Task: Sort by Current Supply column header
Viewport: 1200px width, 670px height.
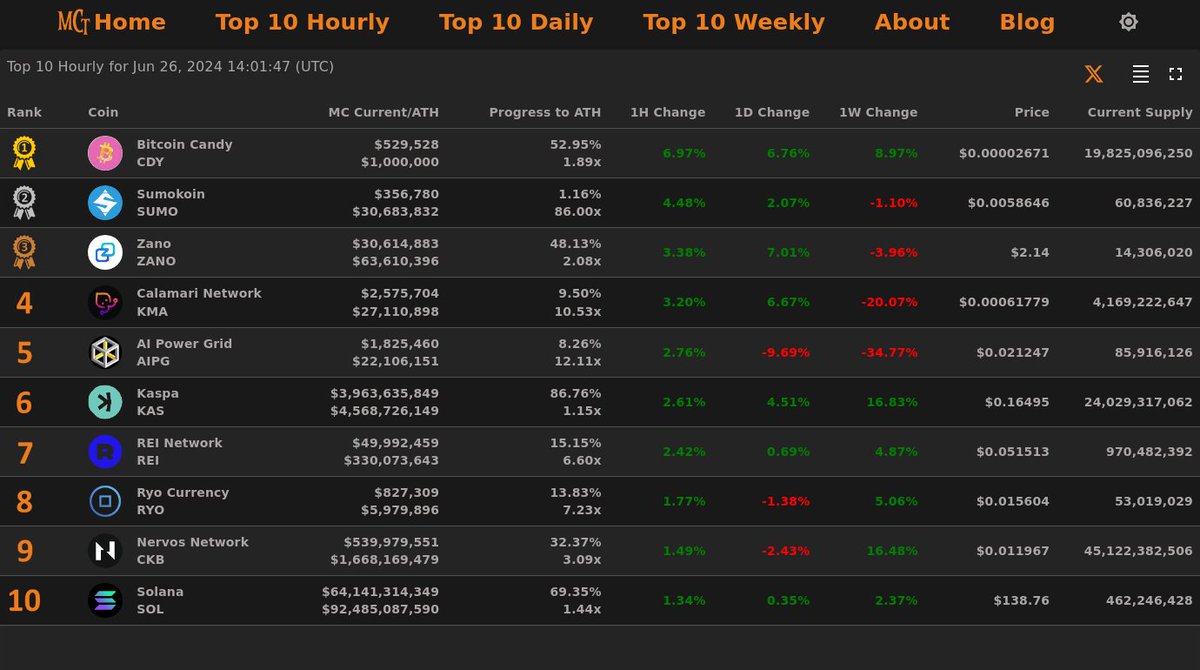Action: coord(1140,112)
